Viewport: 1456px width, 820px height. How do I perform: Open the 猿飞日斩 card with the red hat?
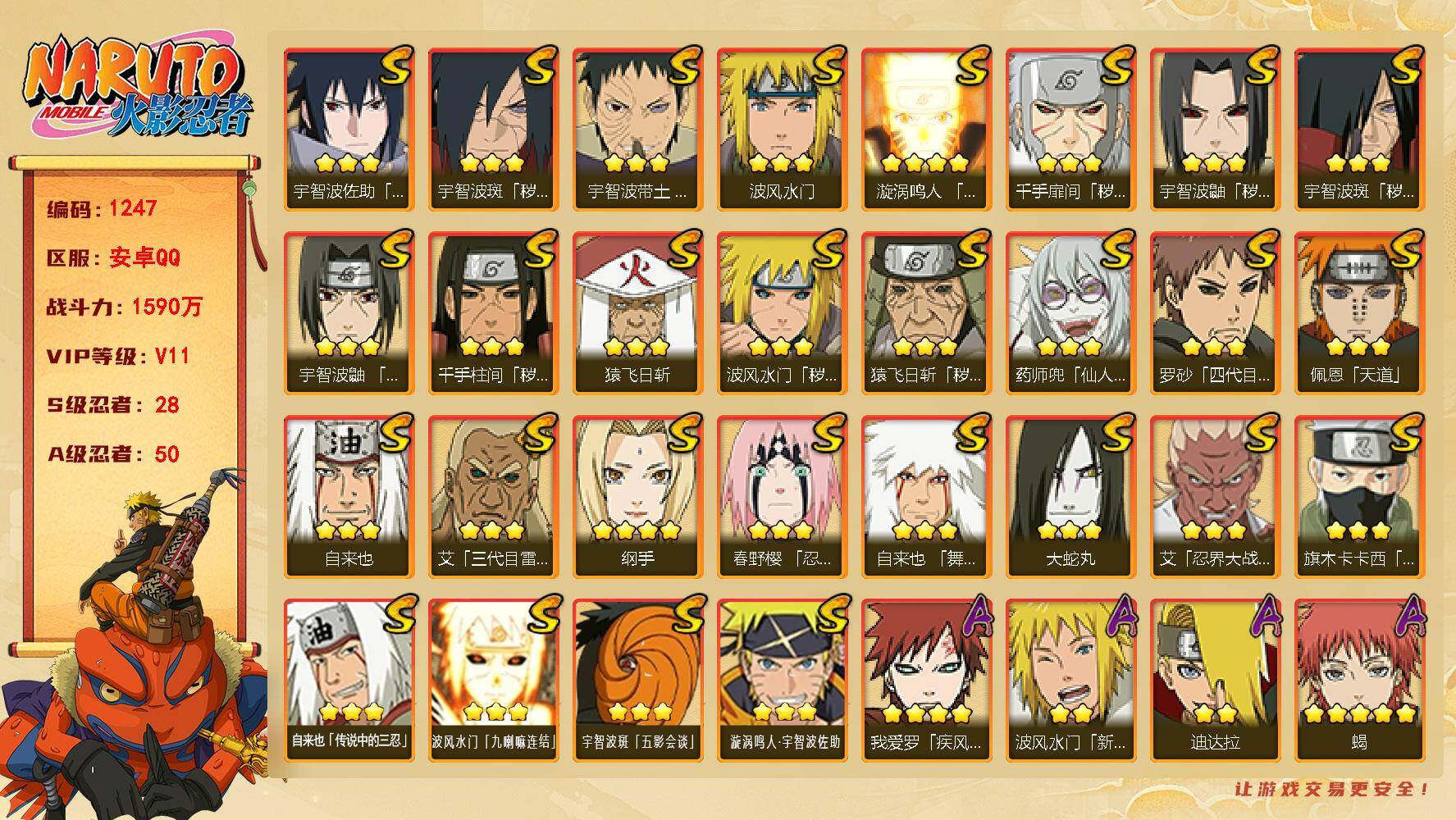click(x=637, y=312)
